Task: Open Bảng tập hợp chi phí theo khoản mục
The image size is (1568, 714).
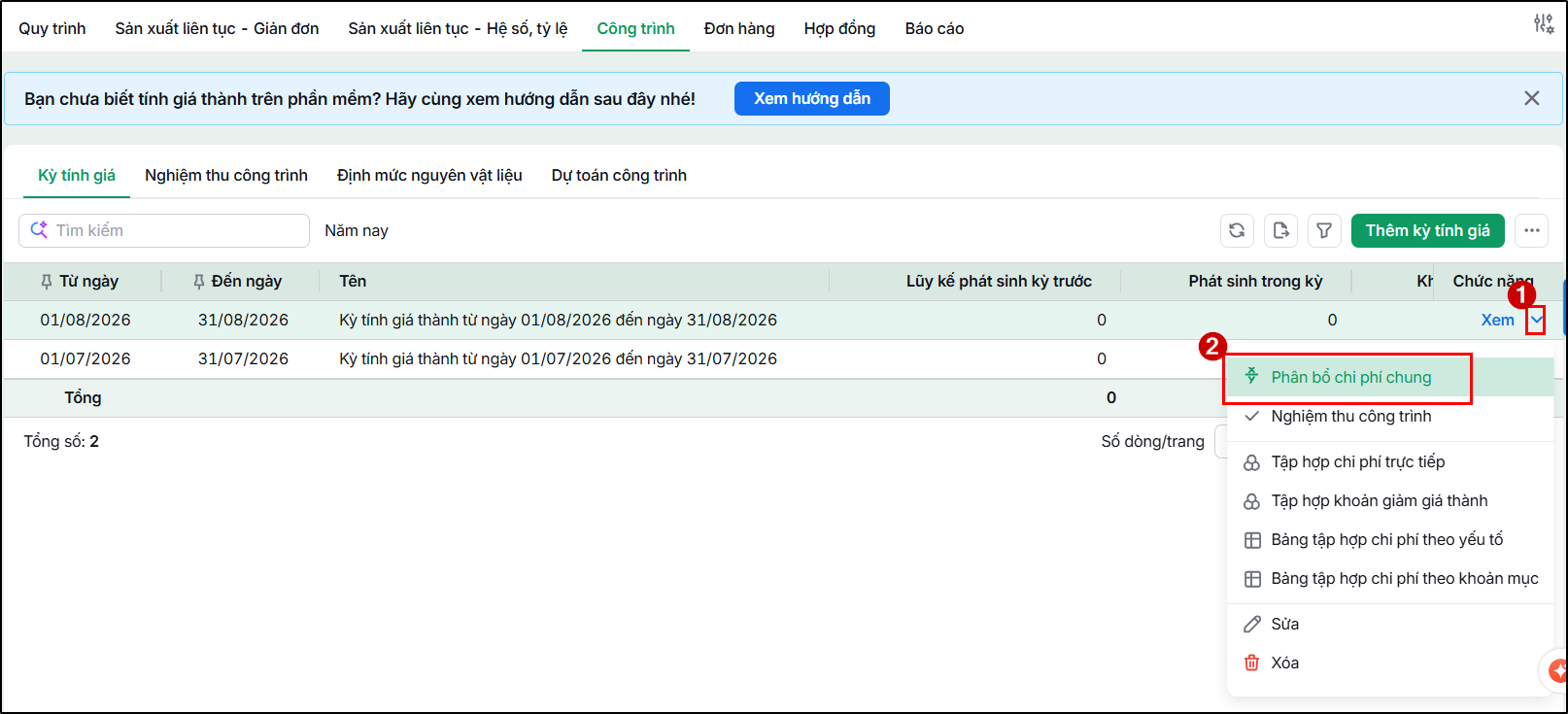Action: (x=1391, y=578)
